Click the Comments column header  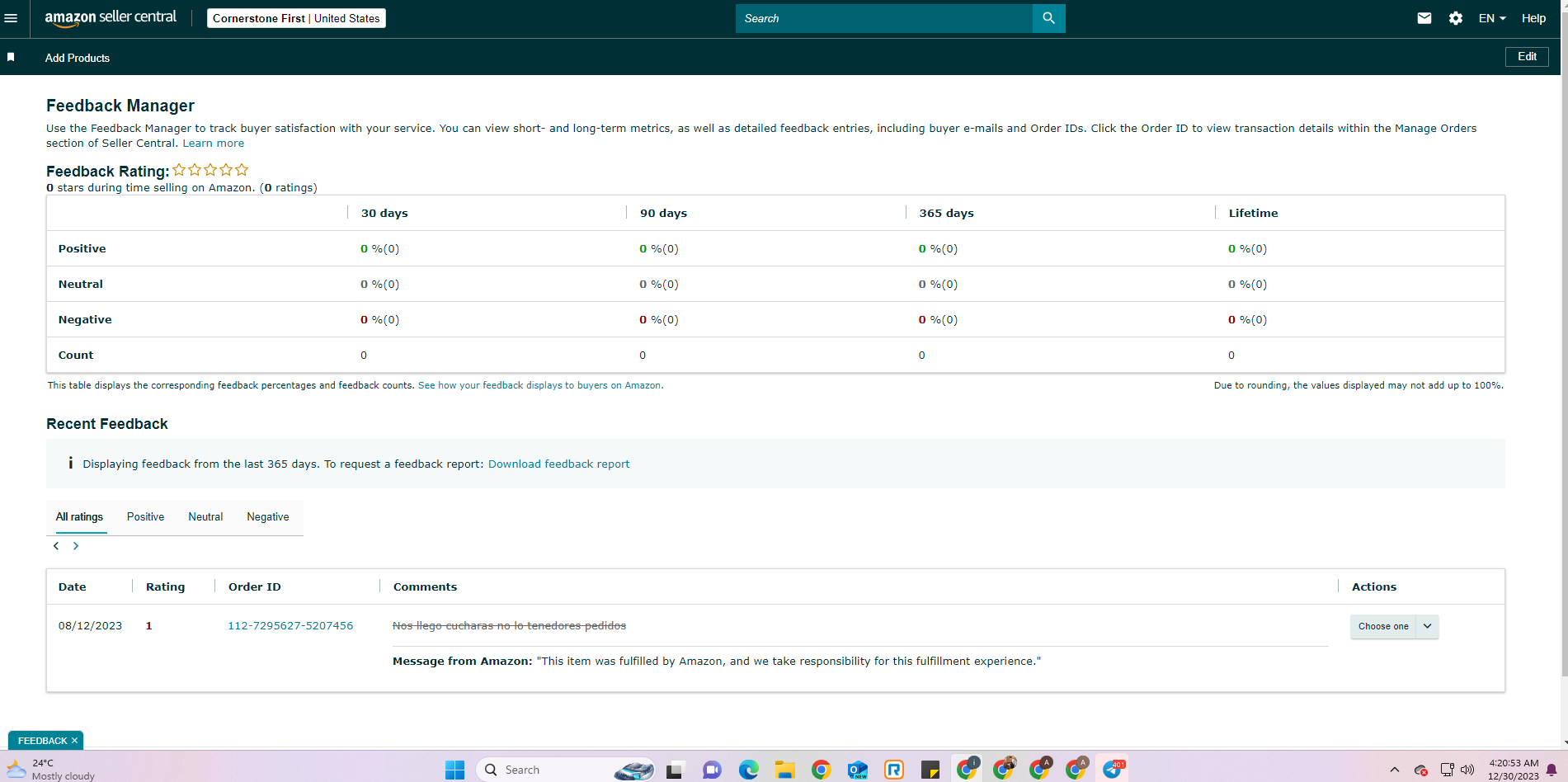(425, 587)
